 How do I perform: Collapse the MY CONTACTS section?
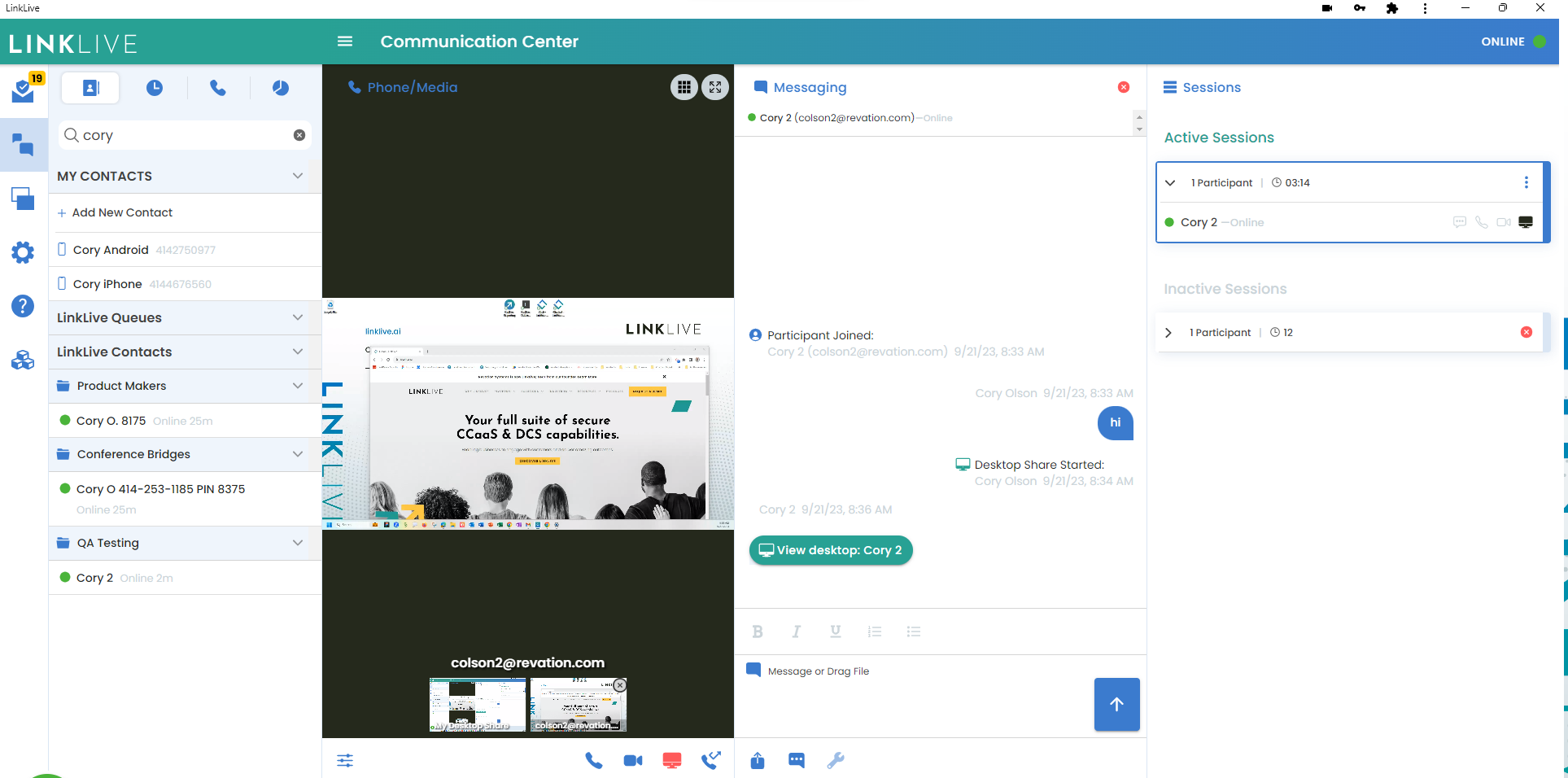click(298, 176)
